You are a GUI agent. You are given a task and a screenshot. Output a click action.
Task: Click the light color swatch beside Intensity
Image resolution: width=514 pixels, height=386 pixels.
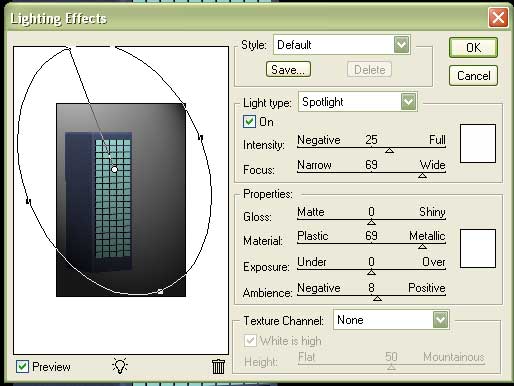(x=478, y=144)
